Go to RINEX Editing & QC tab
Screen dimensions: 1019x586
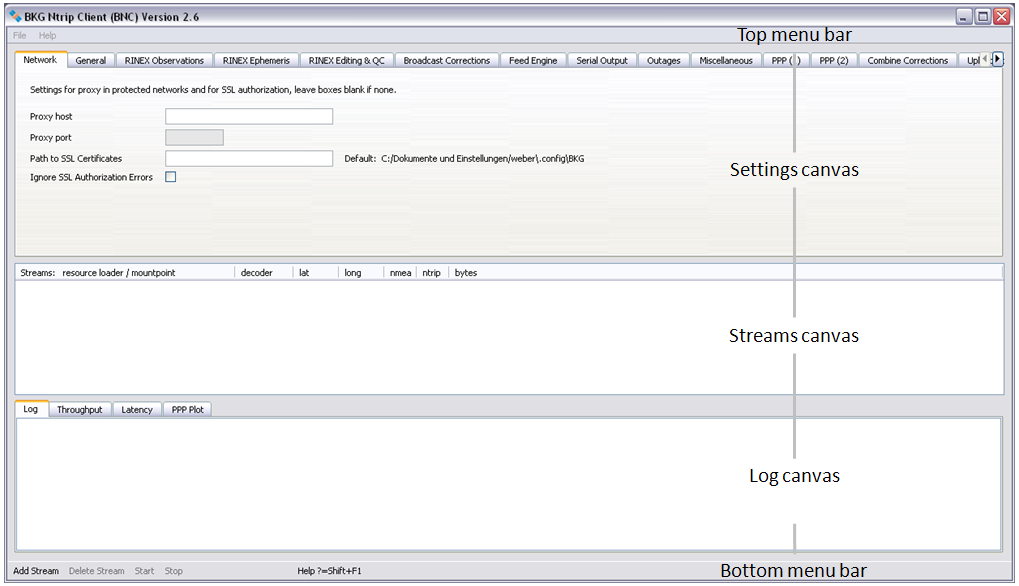346,61
